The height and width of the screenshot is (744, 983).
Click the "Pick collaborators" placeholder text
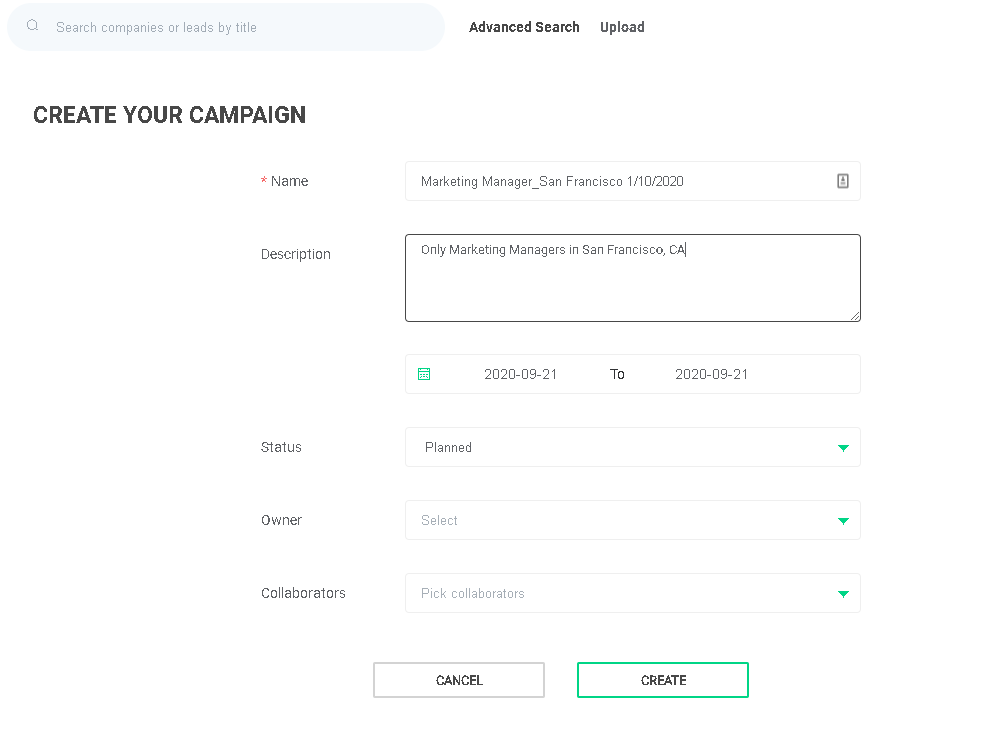pyautogui.click(x=472, y=593)
